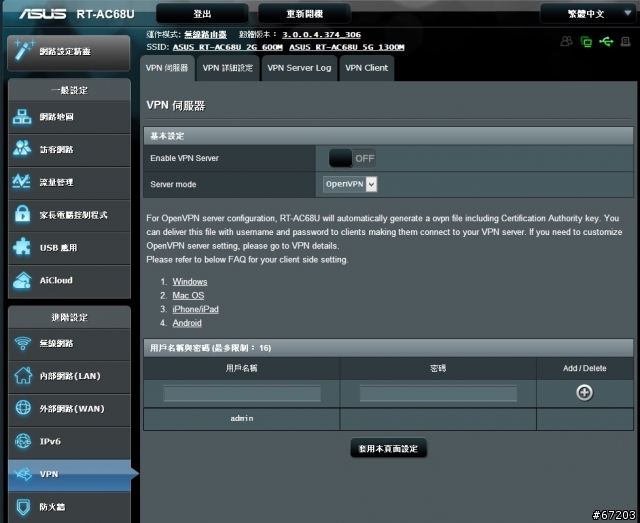Viewport: 640px width, 523px height.
Task: Open the 內部網路(LAN) menu label
Action: (70, 376)
